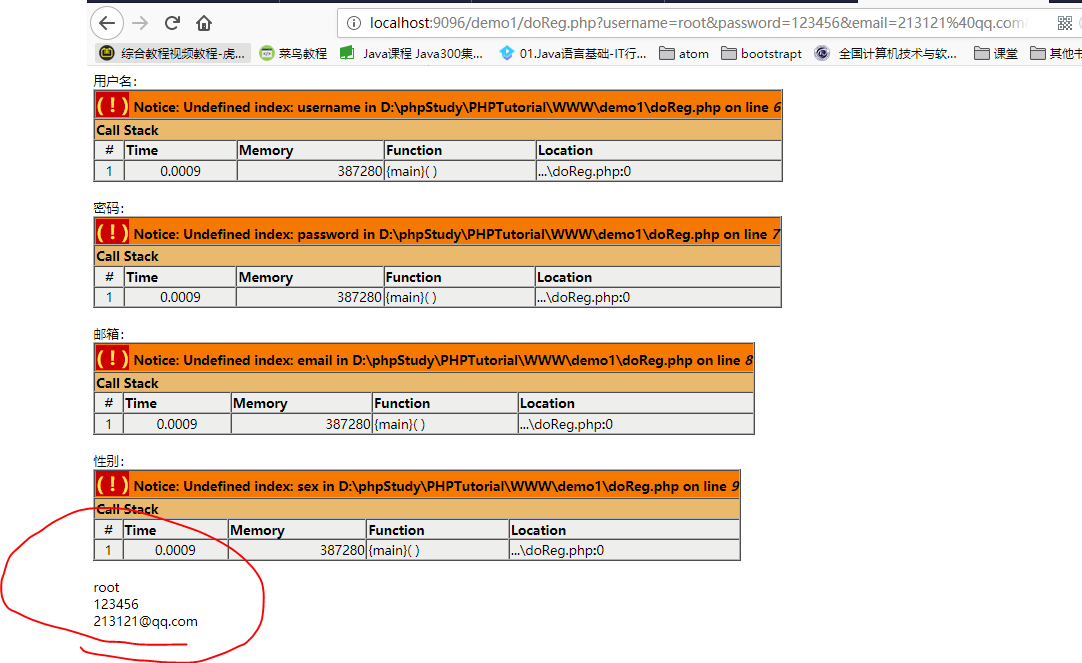Open the 课堂 bookmark folder

click(996, 53)
